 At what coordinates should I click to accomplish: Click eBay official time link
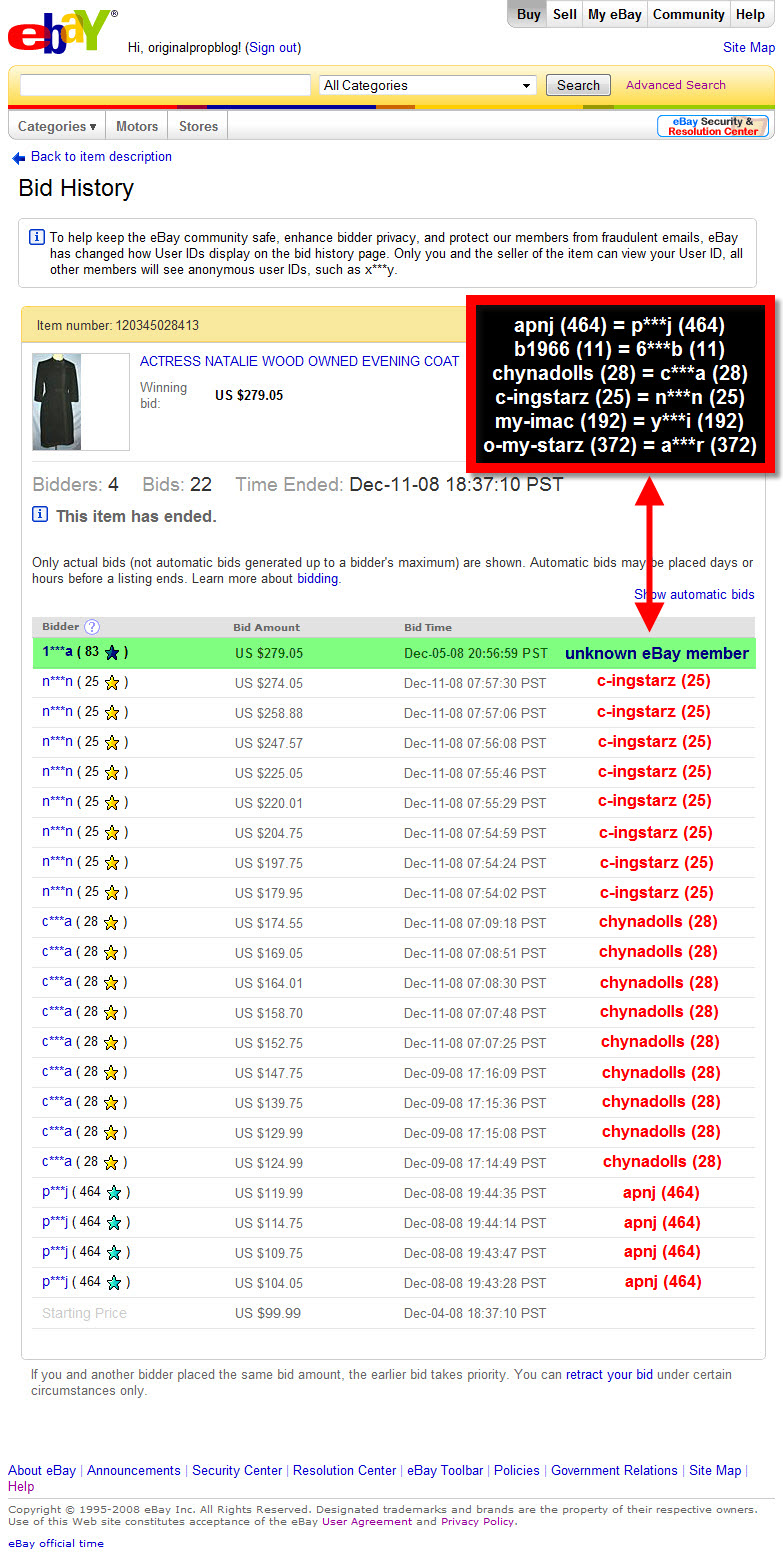pyautogui.click(x=56, y=1544)
